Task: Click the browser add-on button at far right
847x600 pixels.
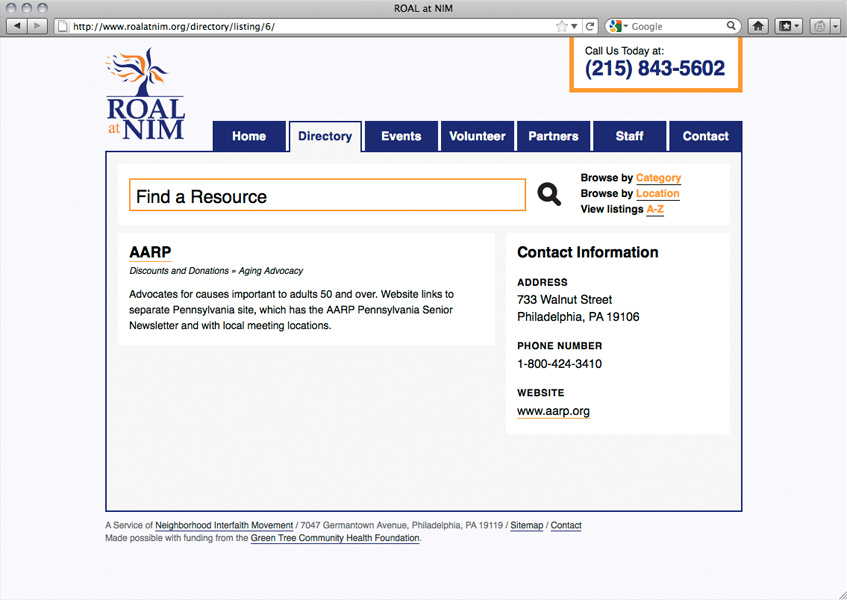Action: (x=825, y=26)
